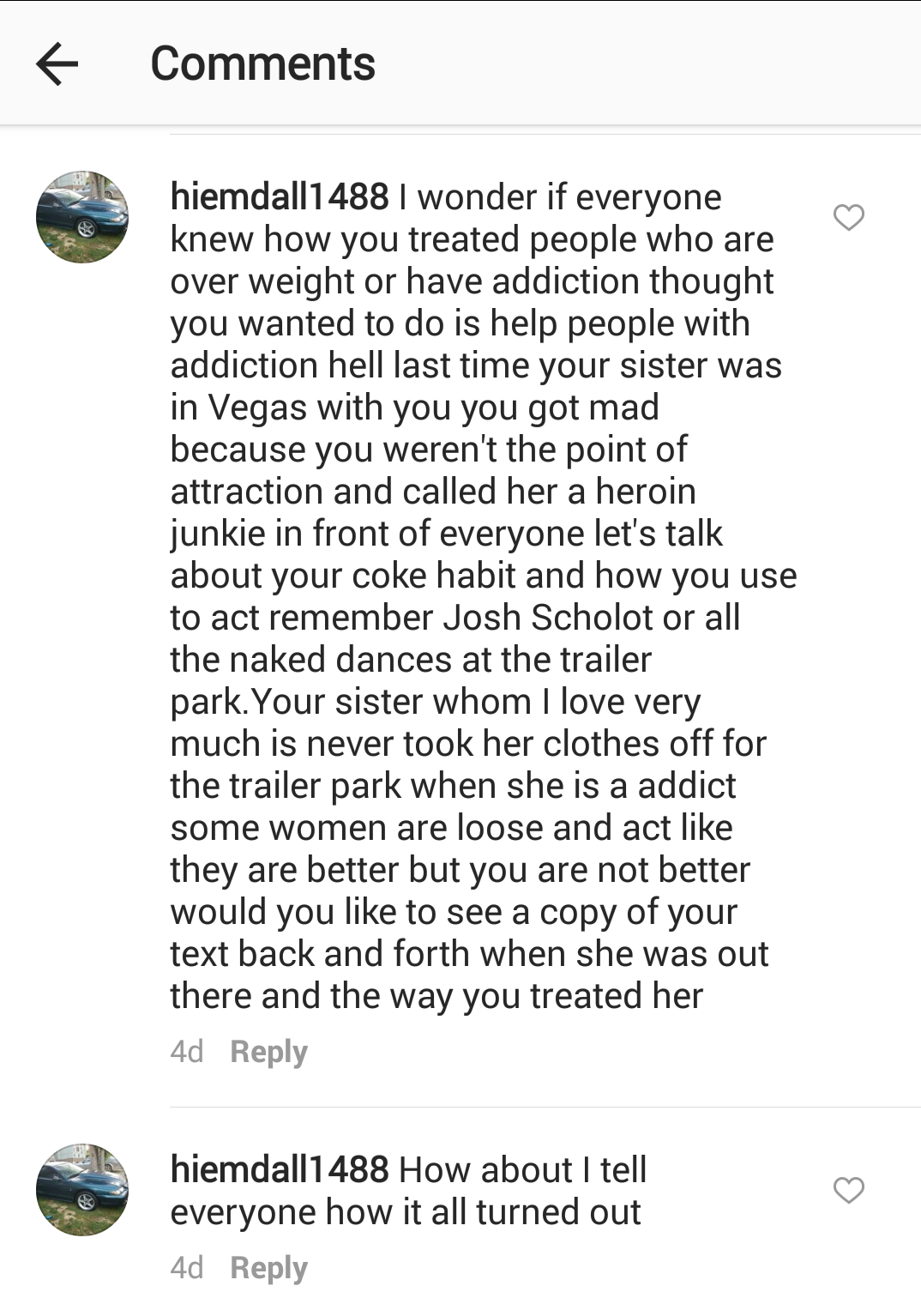Select the line 'there and the way you treated her'

tap(436, 996)
